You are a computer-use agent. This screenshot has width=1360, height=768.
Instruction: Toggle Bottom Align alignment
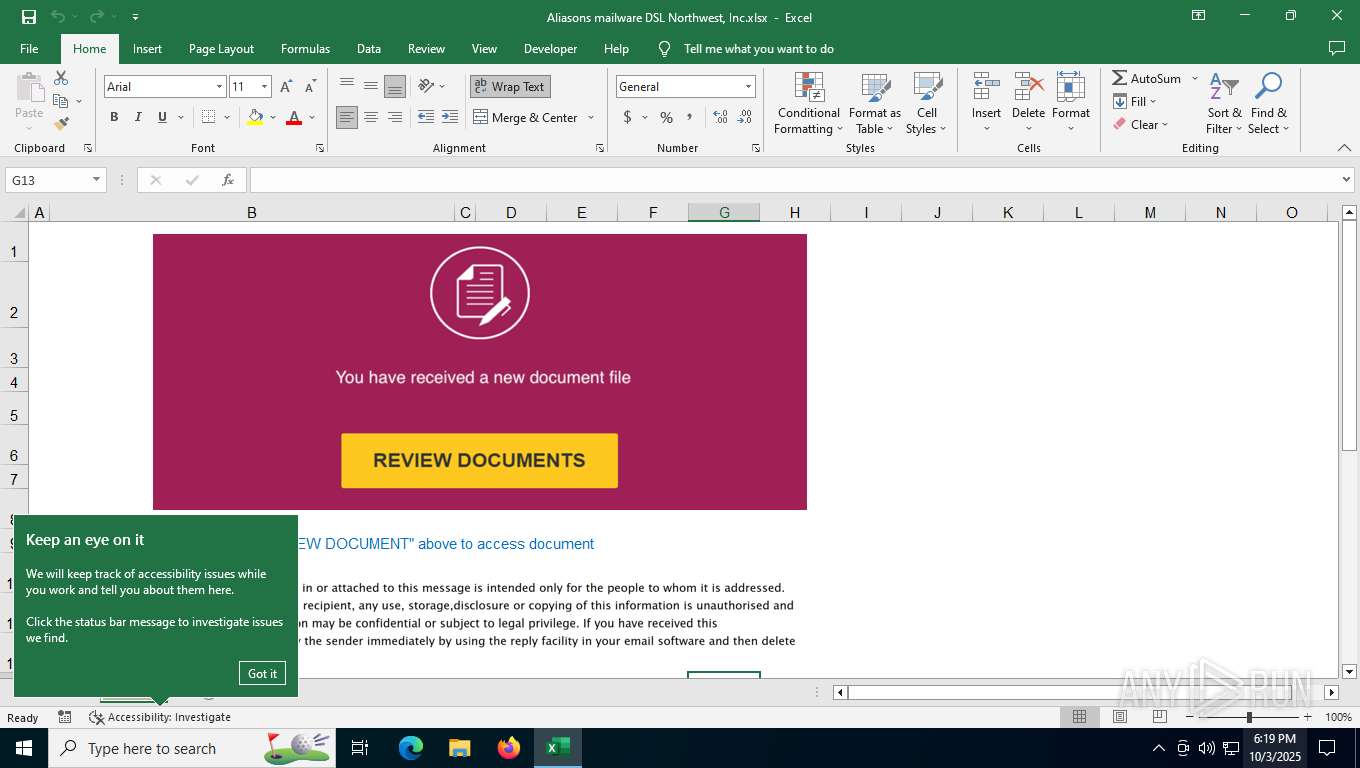tap(395, 87)
